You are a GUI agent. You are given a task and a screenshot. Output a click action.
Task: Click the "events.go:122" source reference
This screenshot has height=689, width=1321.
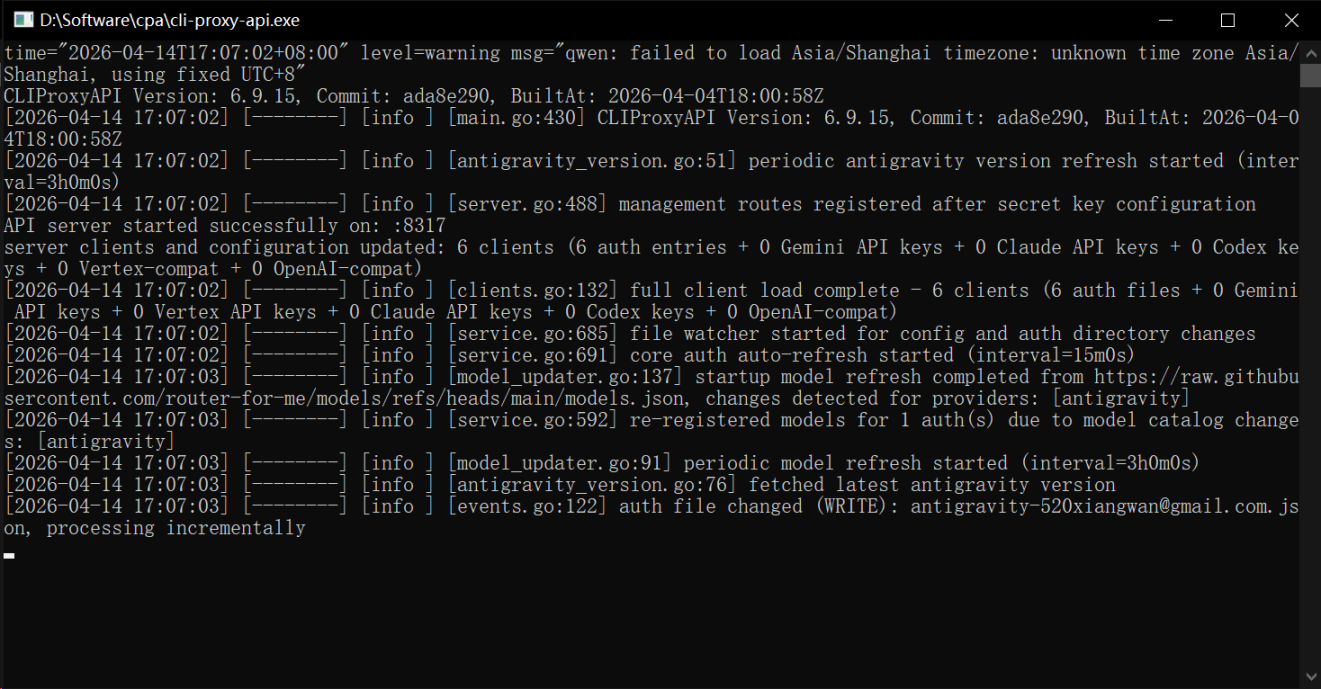(527, 507)
